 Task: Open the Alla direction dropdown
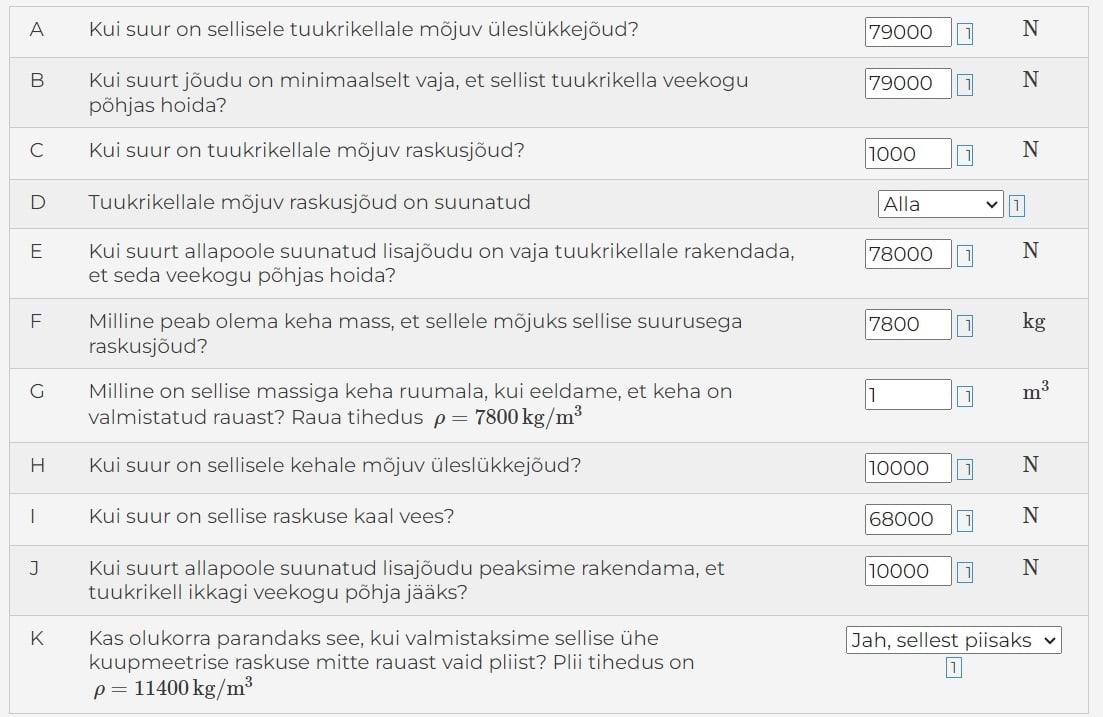click(940, 205)
